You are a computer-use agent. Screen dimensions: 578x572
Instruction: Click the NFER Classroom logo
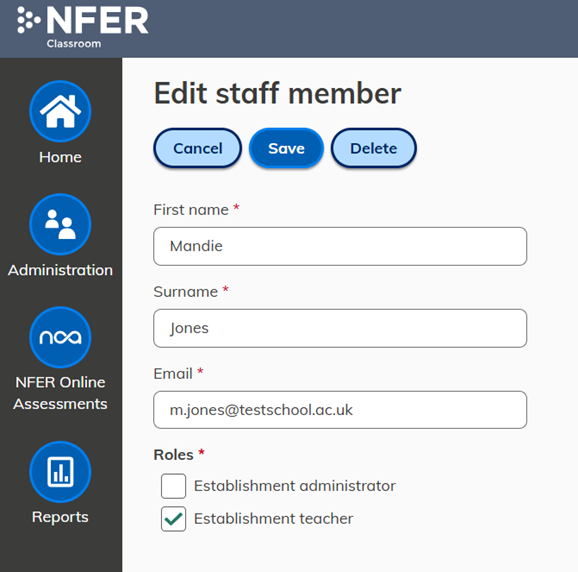[x=83, y=27]
